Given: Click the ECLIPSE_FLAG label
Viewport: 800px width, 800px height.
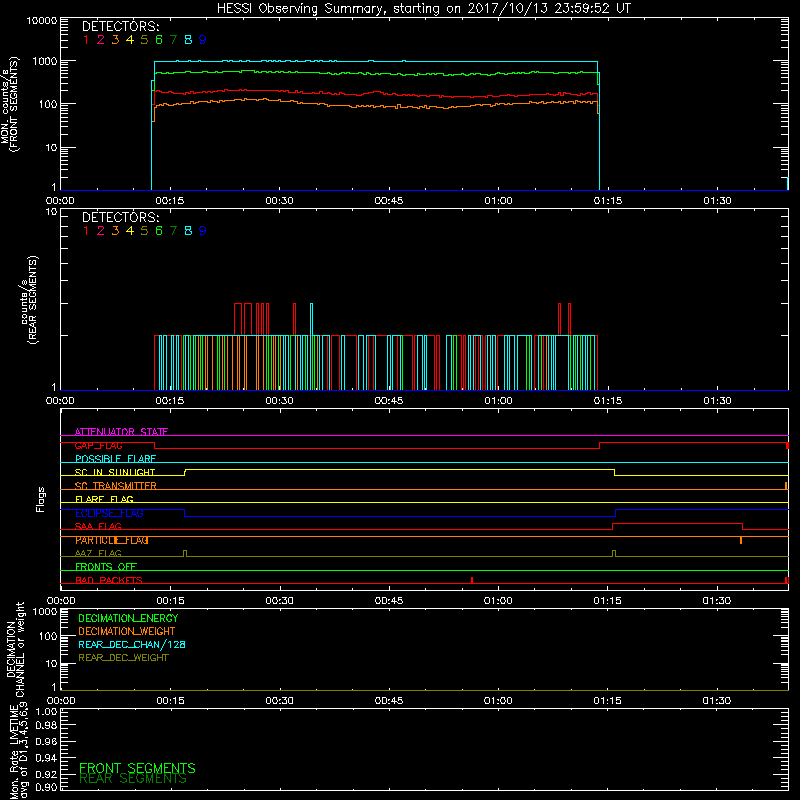Looking at the screenshot, I should click(x=109, y=513).
